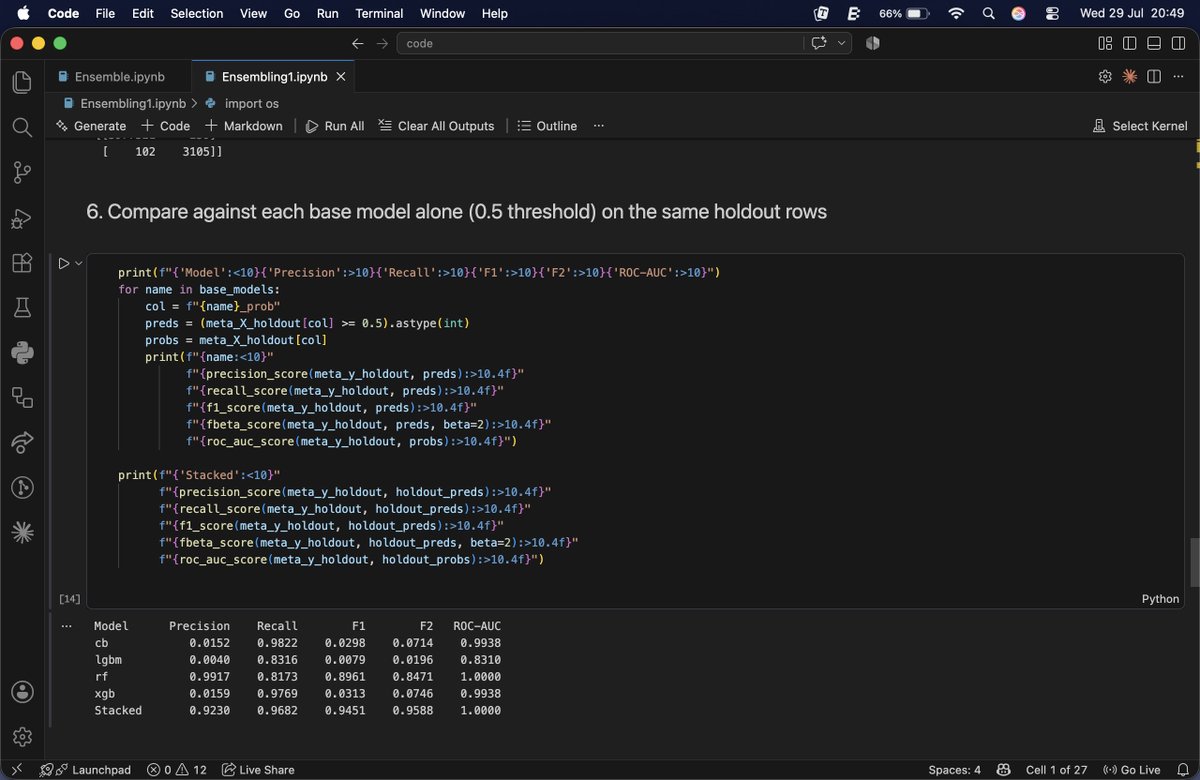Click Go Live in the status bar

pos(1133,770)
